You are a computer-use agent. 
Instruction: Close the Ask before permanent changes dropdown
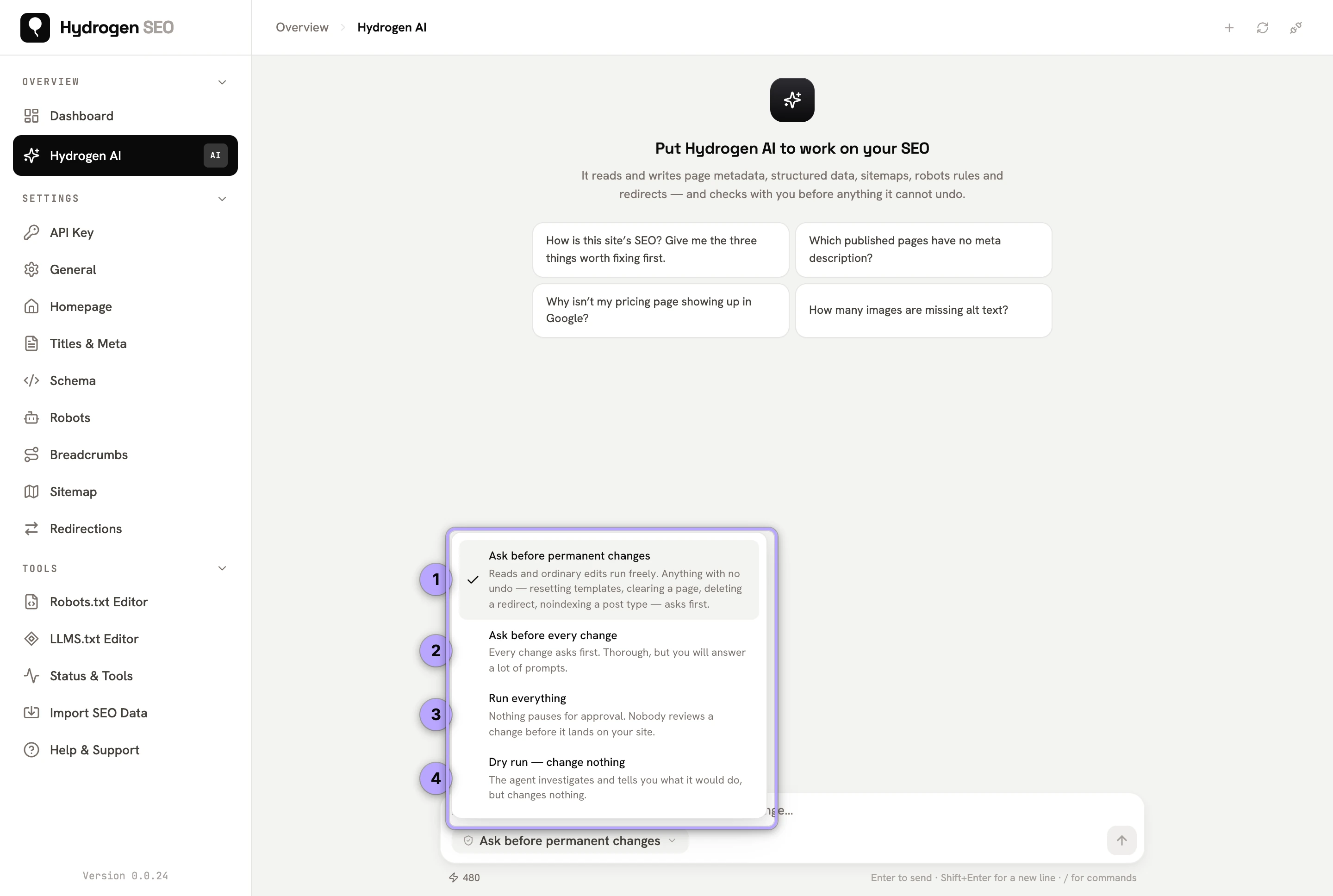point(570,840)
